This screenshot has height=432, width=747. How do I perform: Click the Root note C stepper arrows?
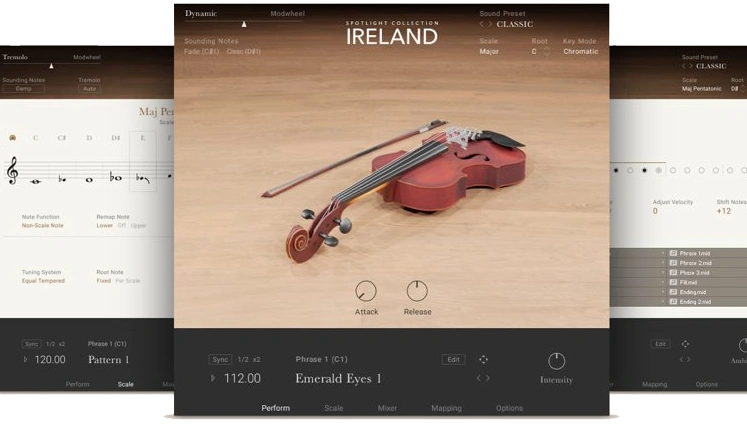547,51
